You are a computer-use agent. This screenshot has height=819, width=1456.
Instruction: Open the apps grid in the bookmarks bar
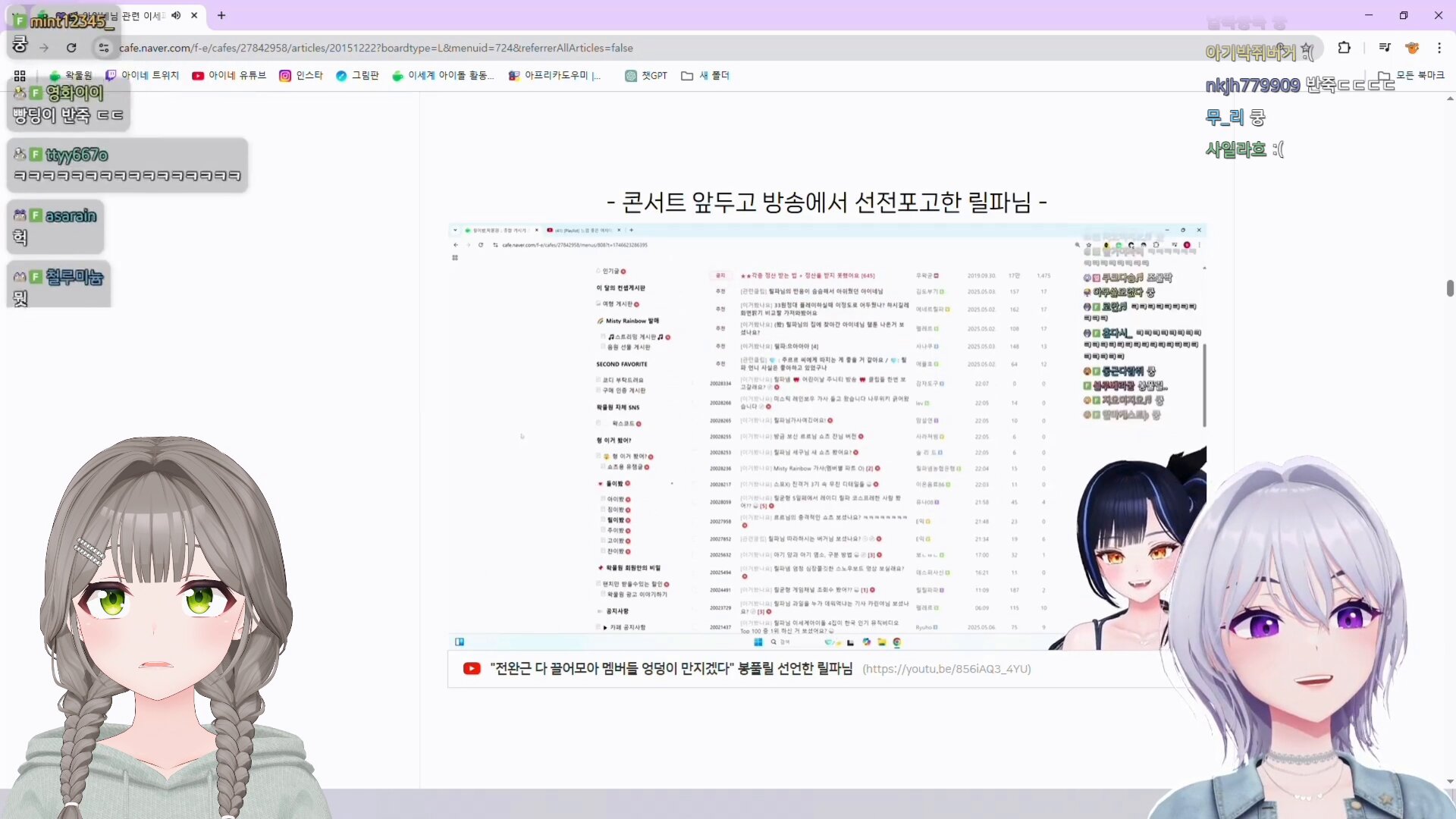(20, 76)
